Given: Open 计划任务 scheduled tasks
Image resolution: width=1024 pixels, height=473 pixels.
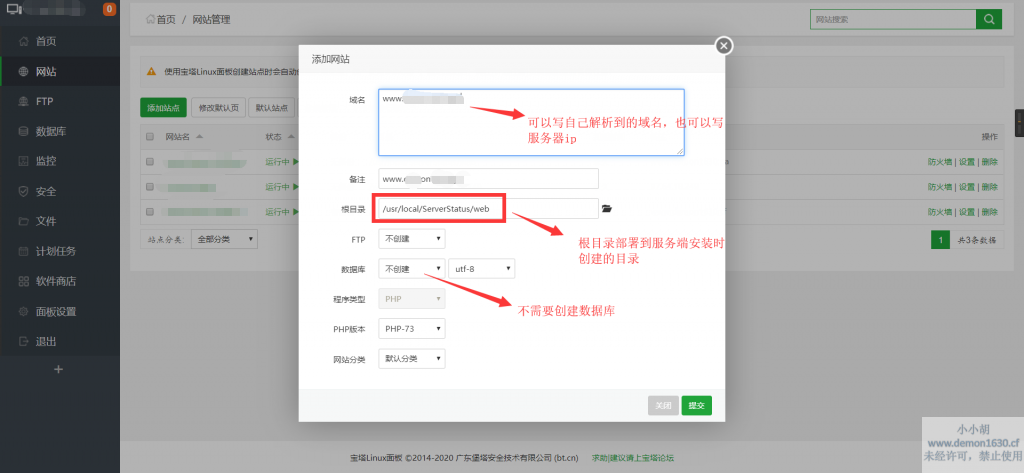Looking at the screenshot, I should click(56, 251).
